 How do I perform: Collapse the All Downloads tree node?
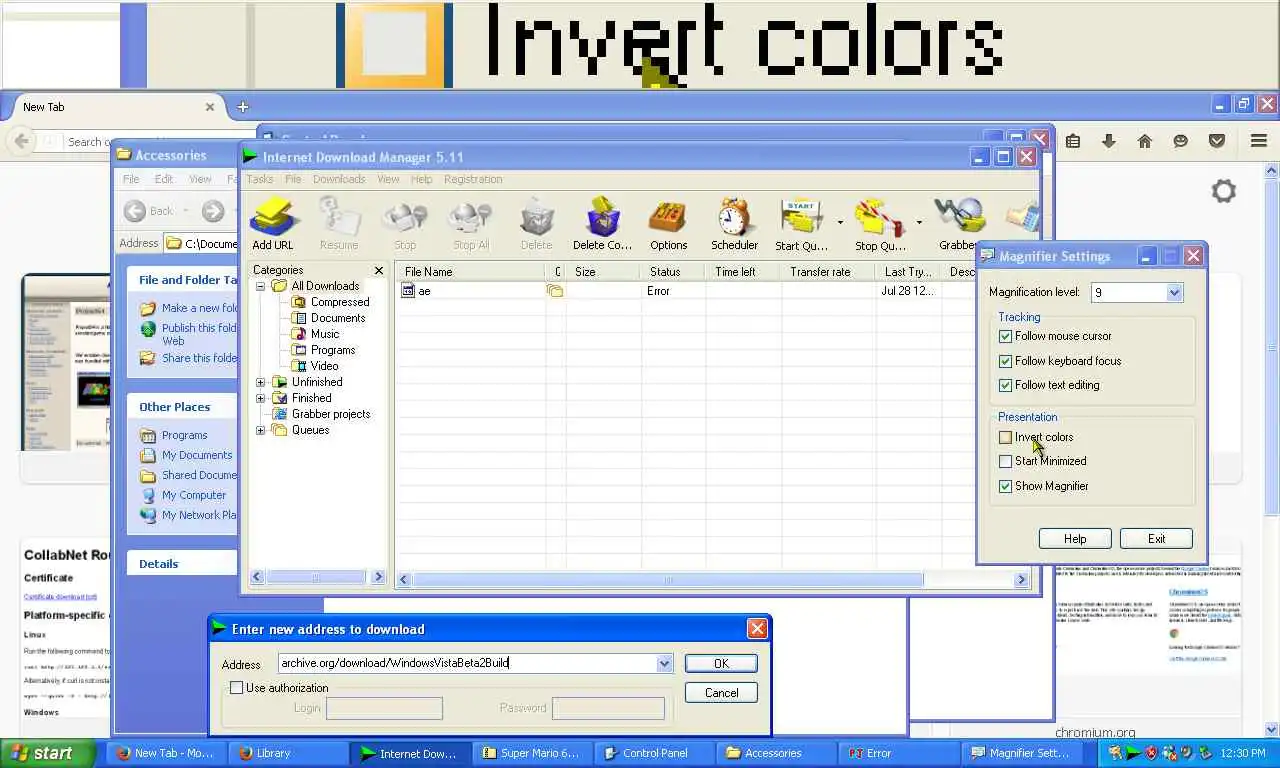click(x=260, y=286)
